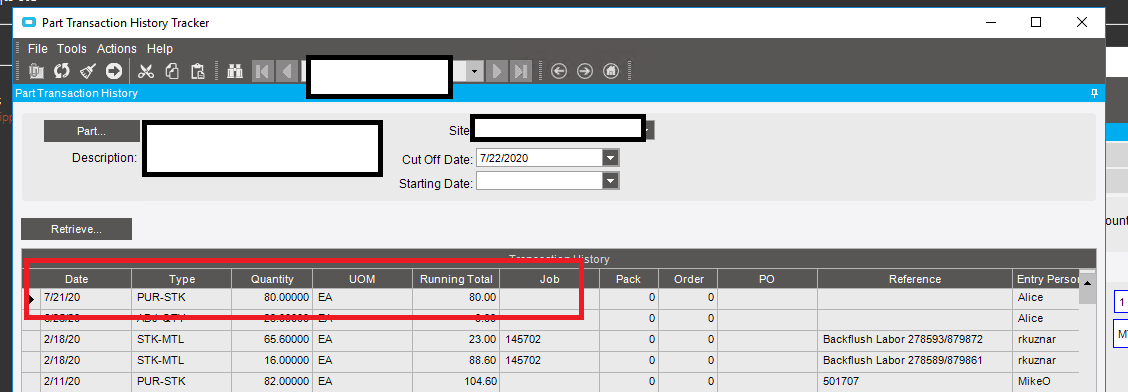Click the UOM column header
The image size is (1128, 392).
click(x=362, y=279)
